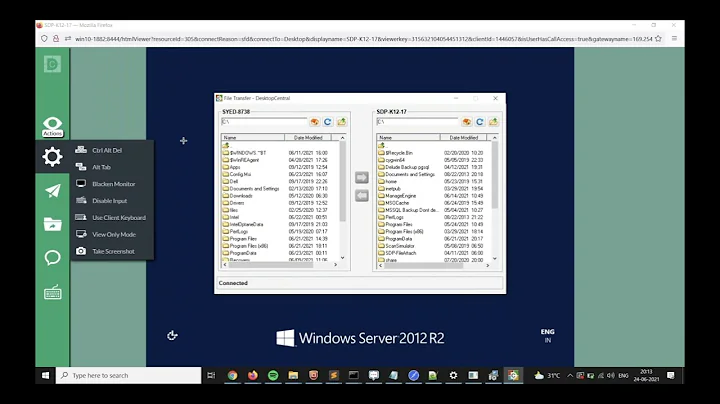The width and height of the screenshot is (720, 404).
Task: Go up one folder in SDP-K12-17 pane
Action: coord(493,122)
